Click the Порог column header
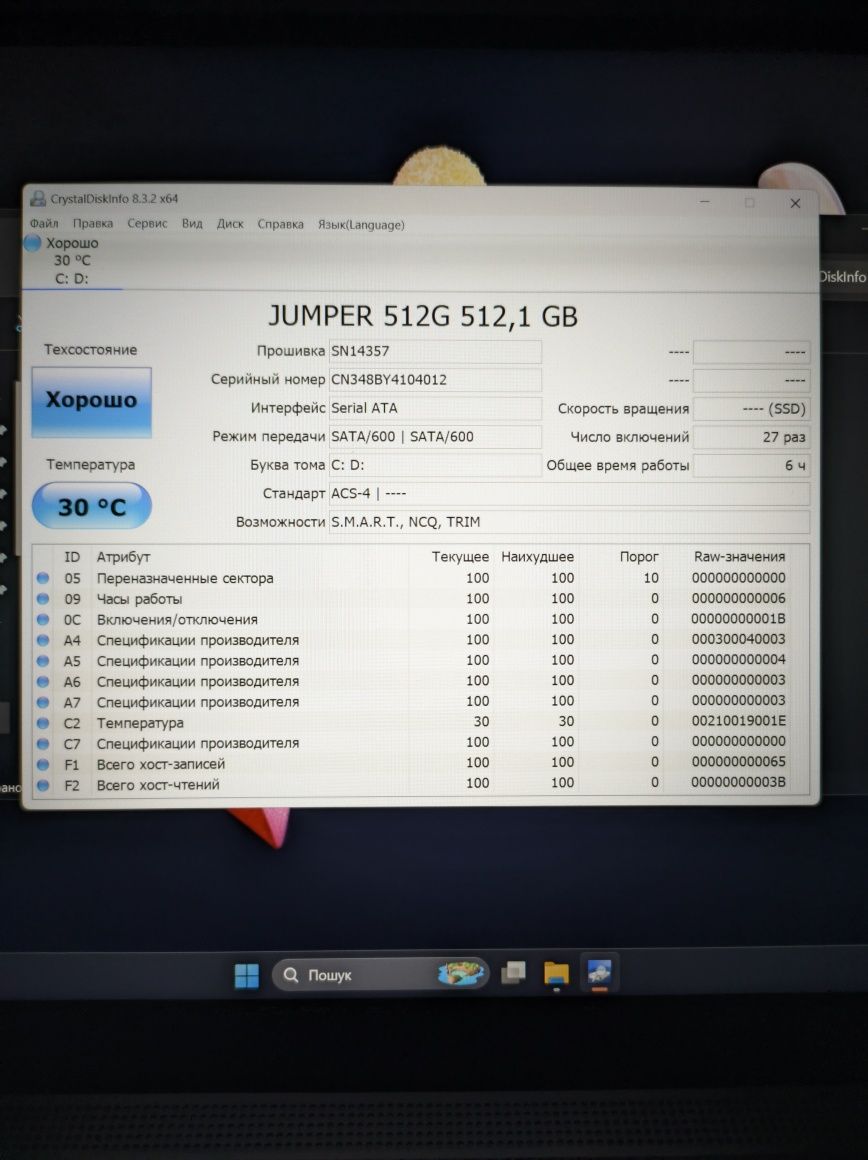This screenshot has width=868, height=1160. (x=639, y=556)
